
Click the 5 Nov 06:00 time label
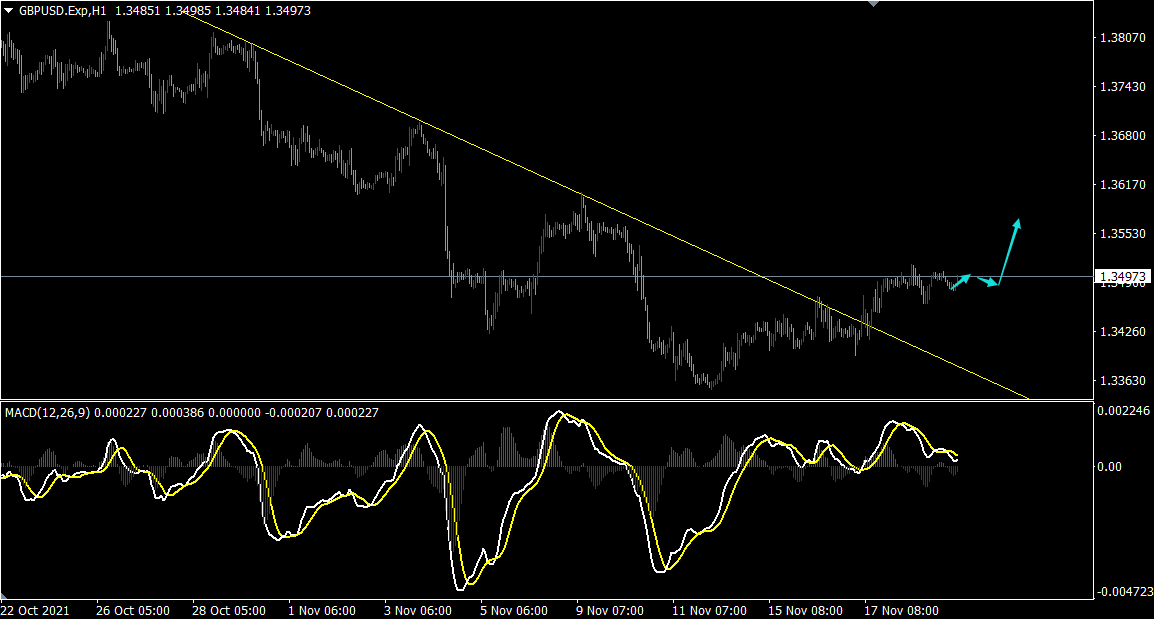pos(514,611)
